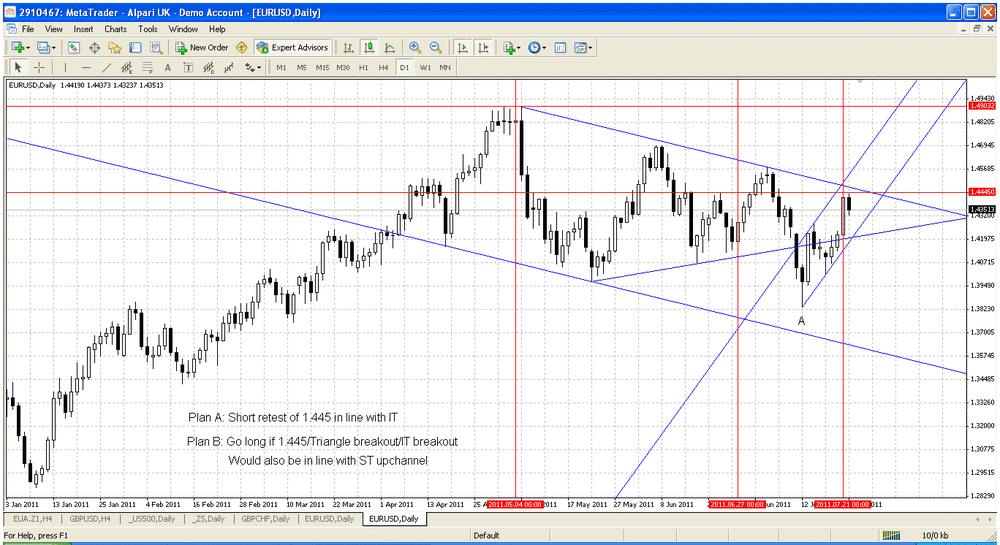Expand the Profiles dropdown arrow
The width and height of the screenshot is (1000, 545).
(x=54, y=48)
